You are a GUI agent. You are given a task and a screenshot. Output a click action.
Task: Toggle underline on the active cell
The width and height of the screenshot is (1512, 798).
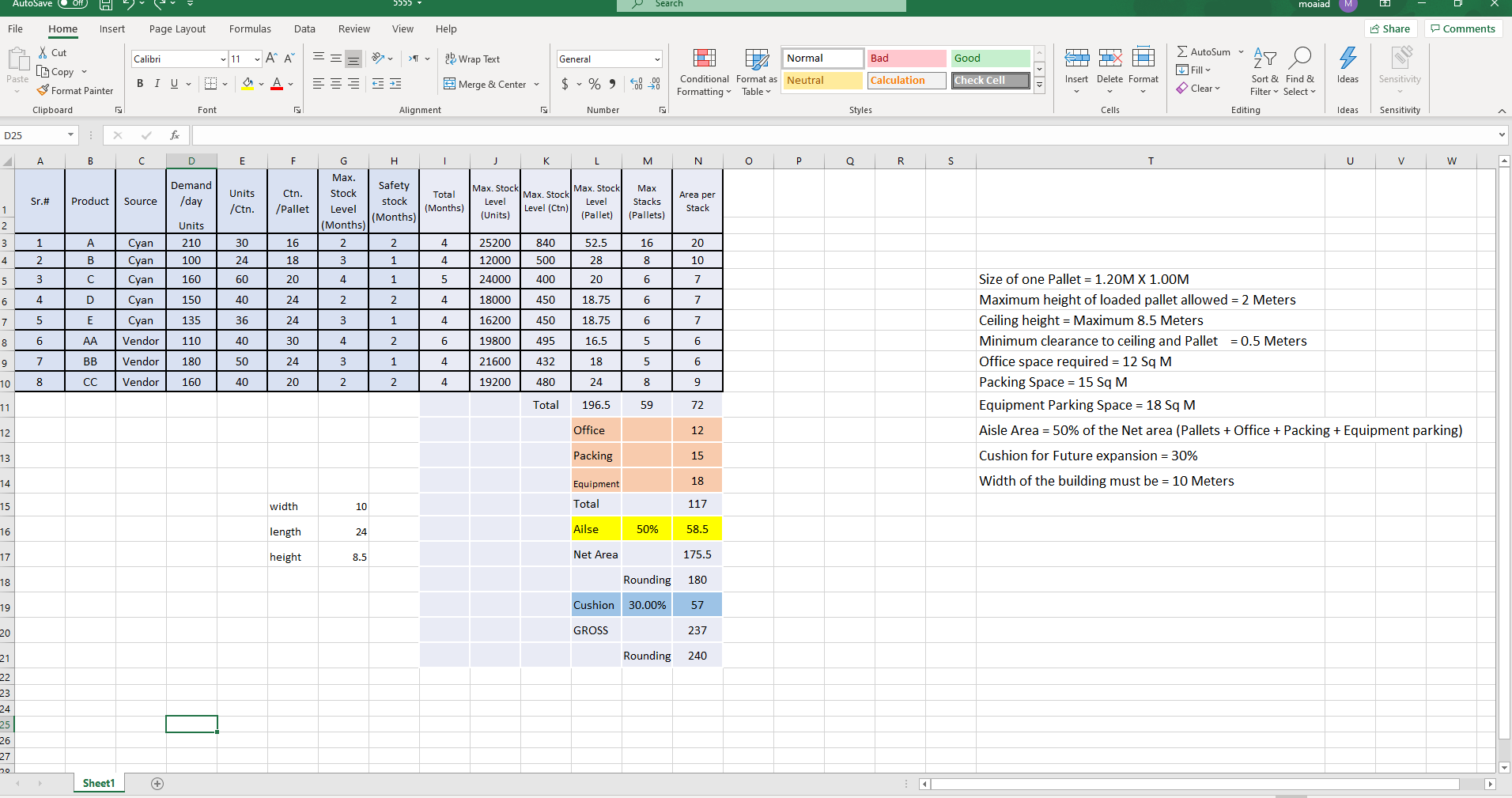click(172, 83)
